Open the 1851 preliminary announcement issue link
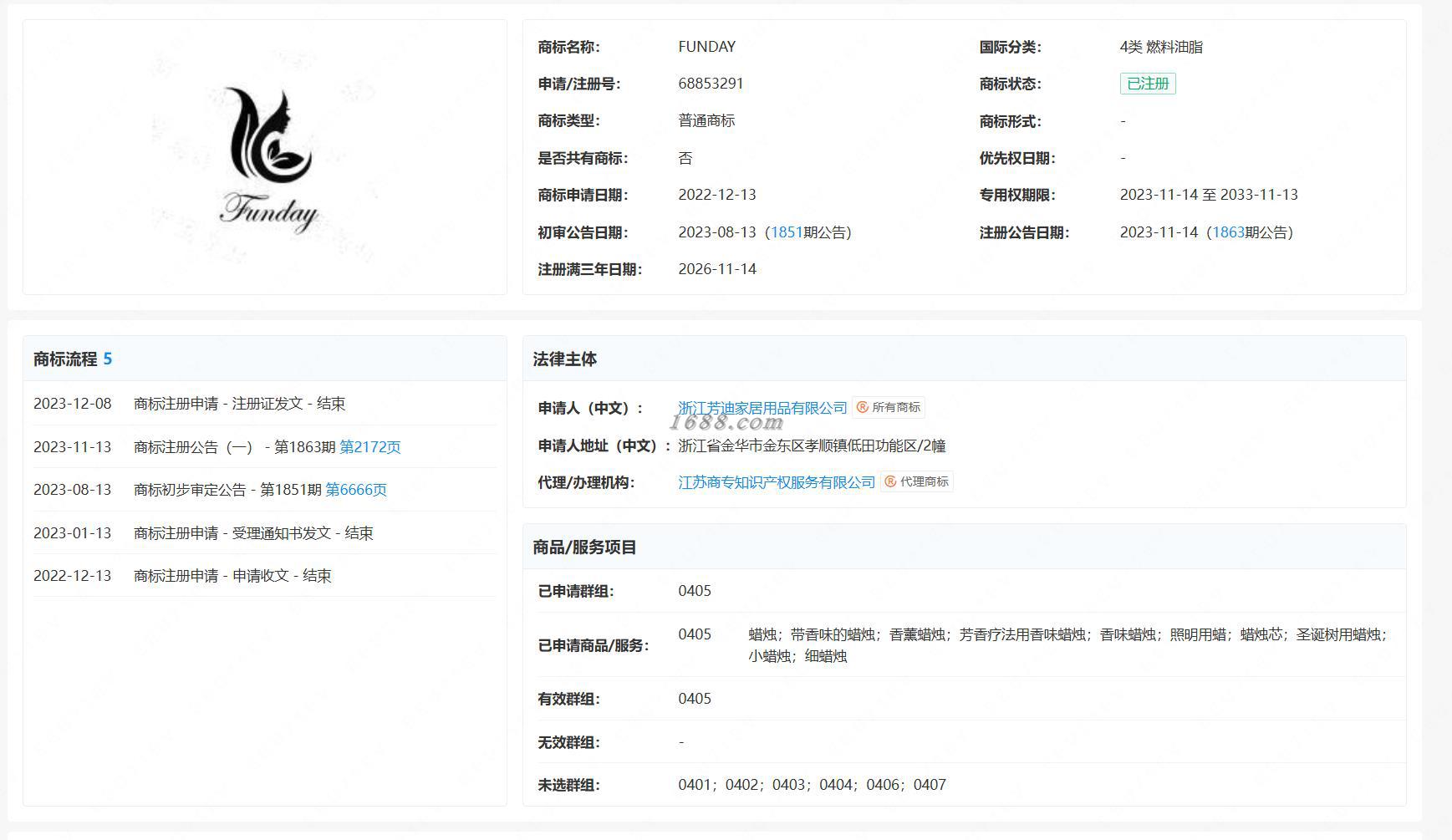The height and width of the screenshot is (840, 1452). point(787,232)
